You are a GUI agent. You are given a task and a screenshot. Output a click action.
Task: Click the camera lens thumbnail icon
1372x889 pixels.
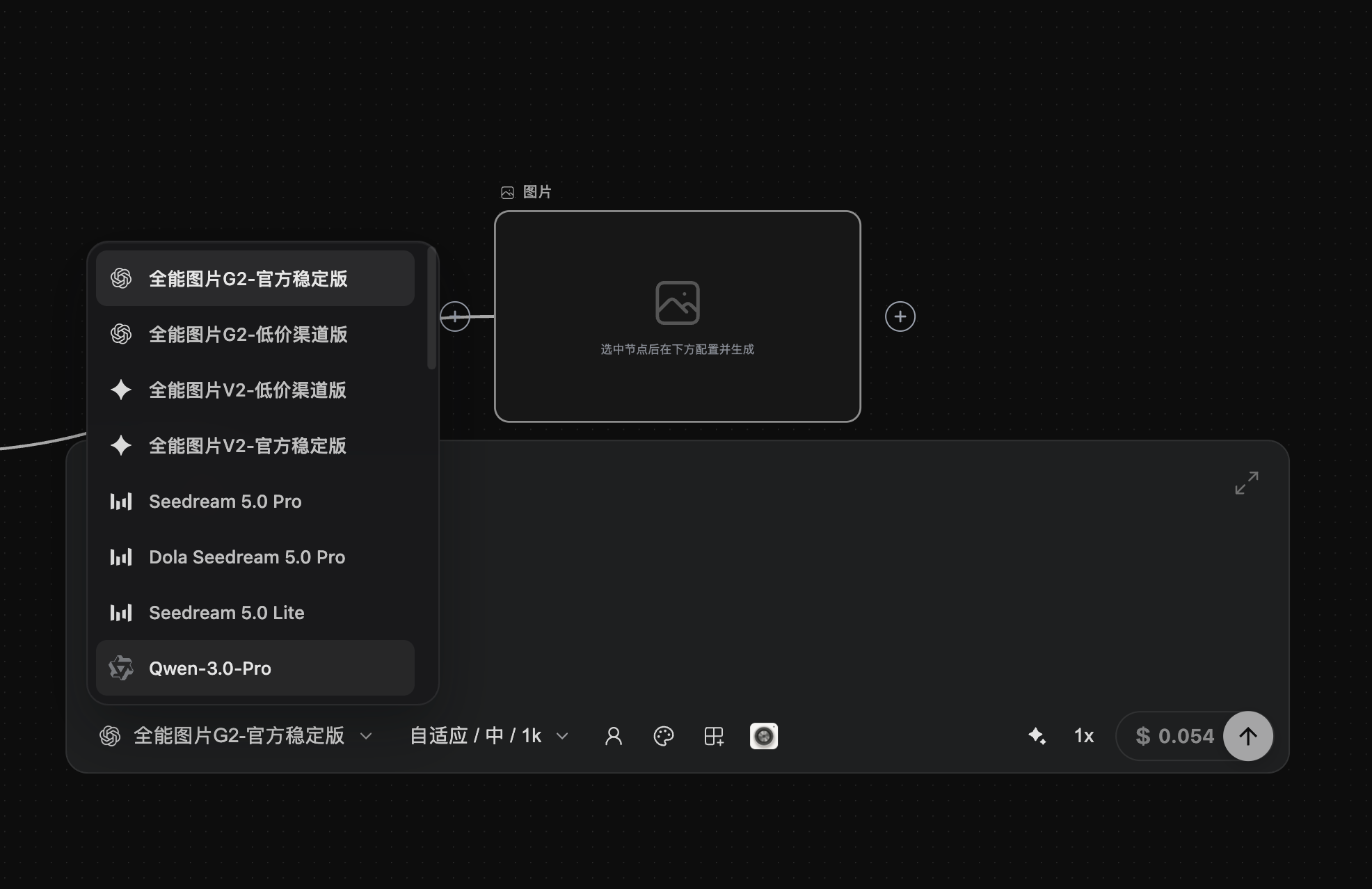pyautogui.click(x=764, y=736)
